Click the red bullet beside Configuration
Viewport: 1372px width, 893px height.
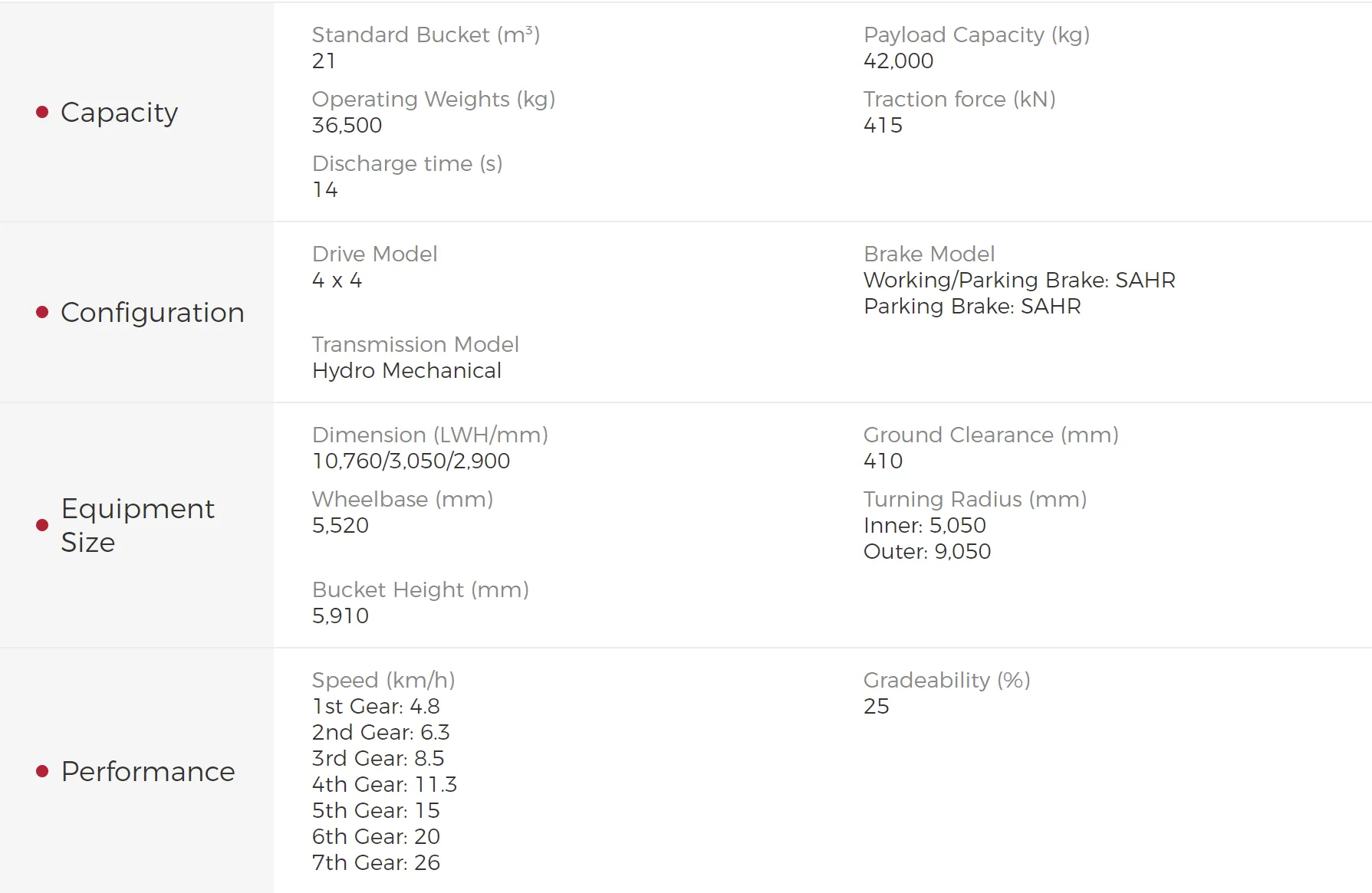42,312
